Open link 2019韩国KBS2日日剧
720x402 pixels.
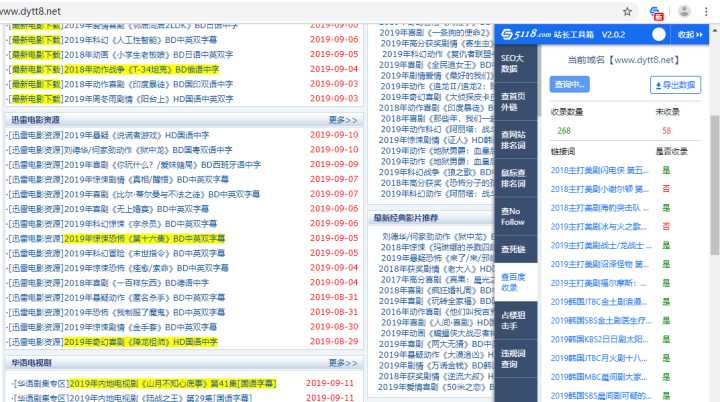[x=599, y=340]
